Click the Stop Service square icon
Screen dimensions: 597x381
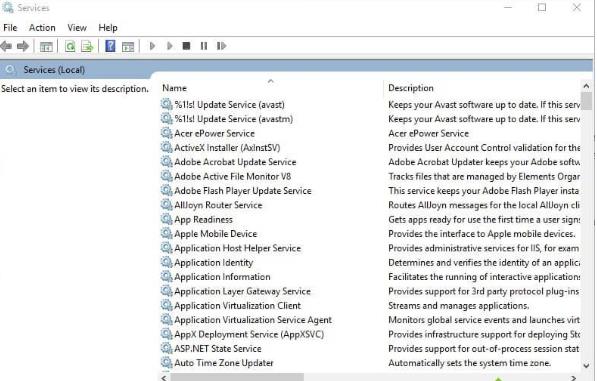186,46
